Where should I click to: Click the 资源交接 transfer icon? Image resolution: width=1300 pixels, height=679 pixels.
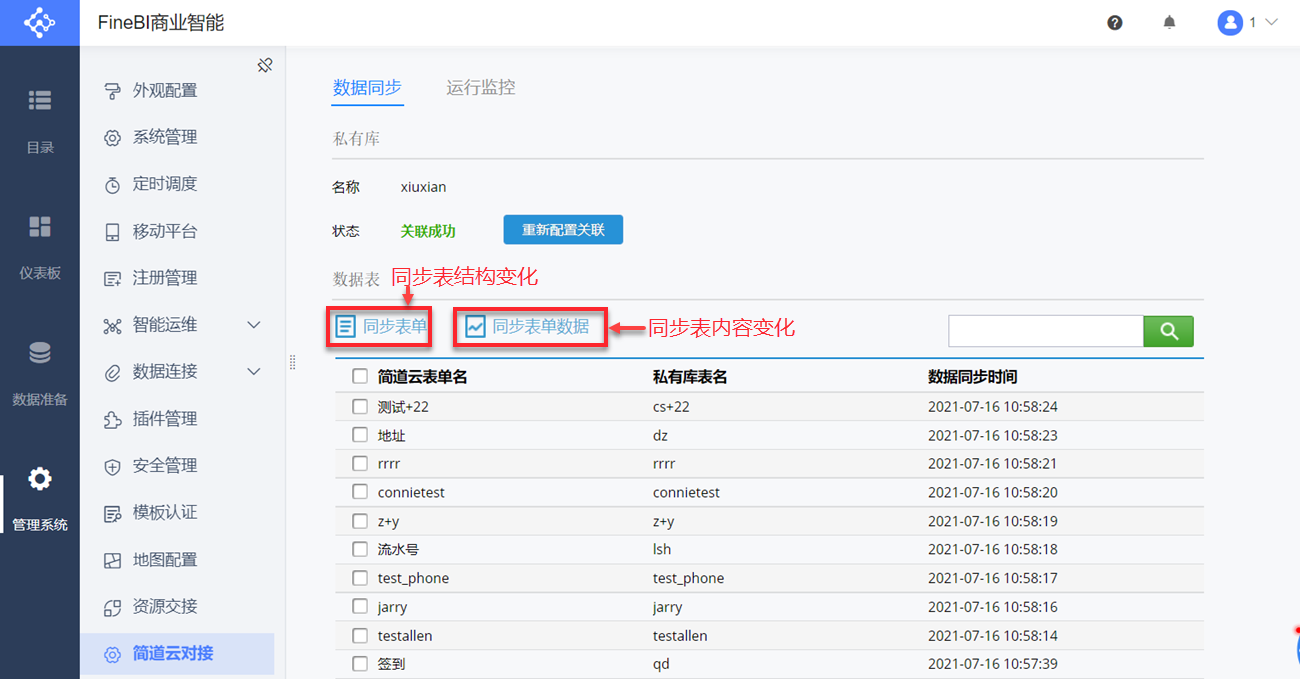pos(113,607)
